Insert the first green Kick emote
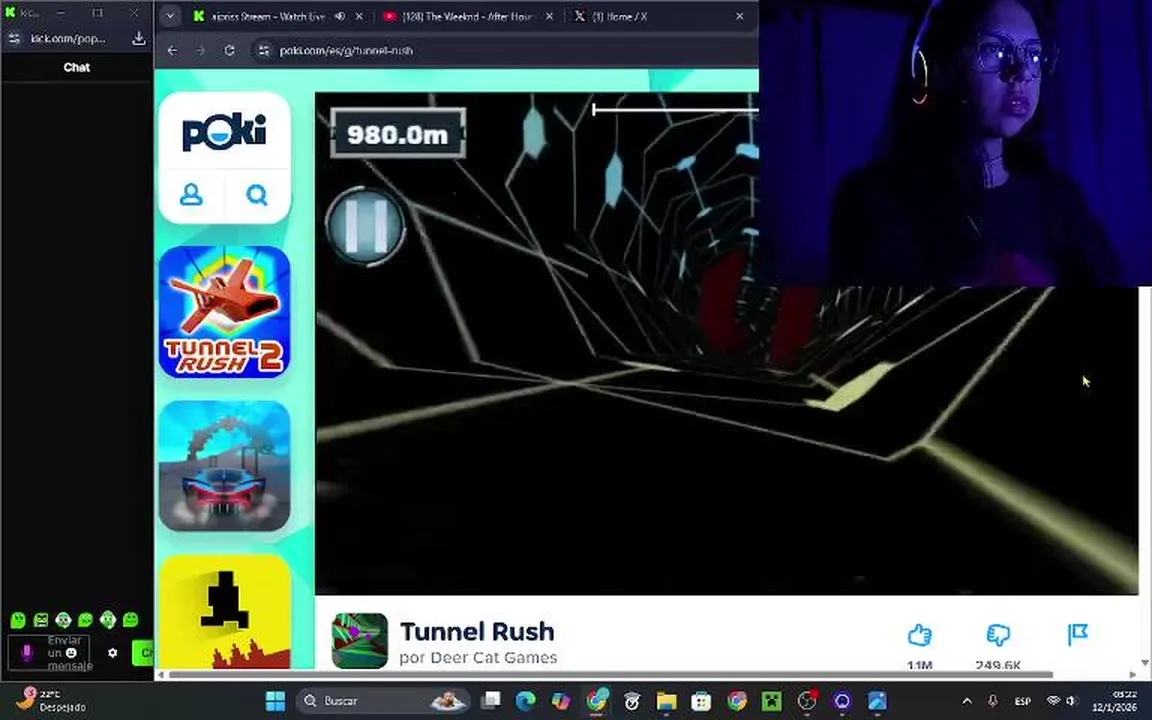1152x720 pixels. click(x=18, y=620)
